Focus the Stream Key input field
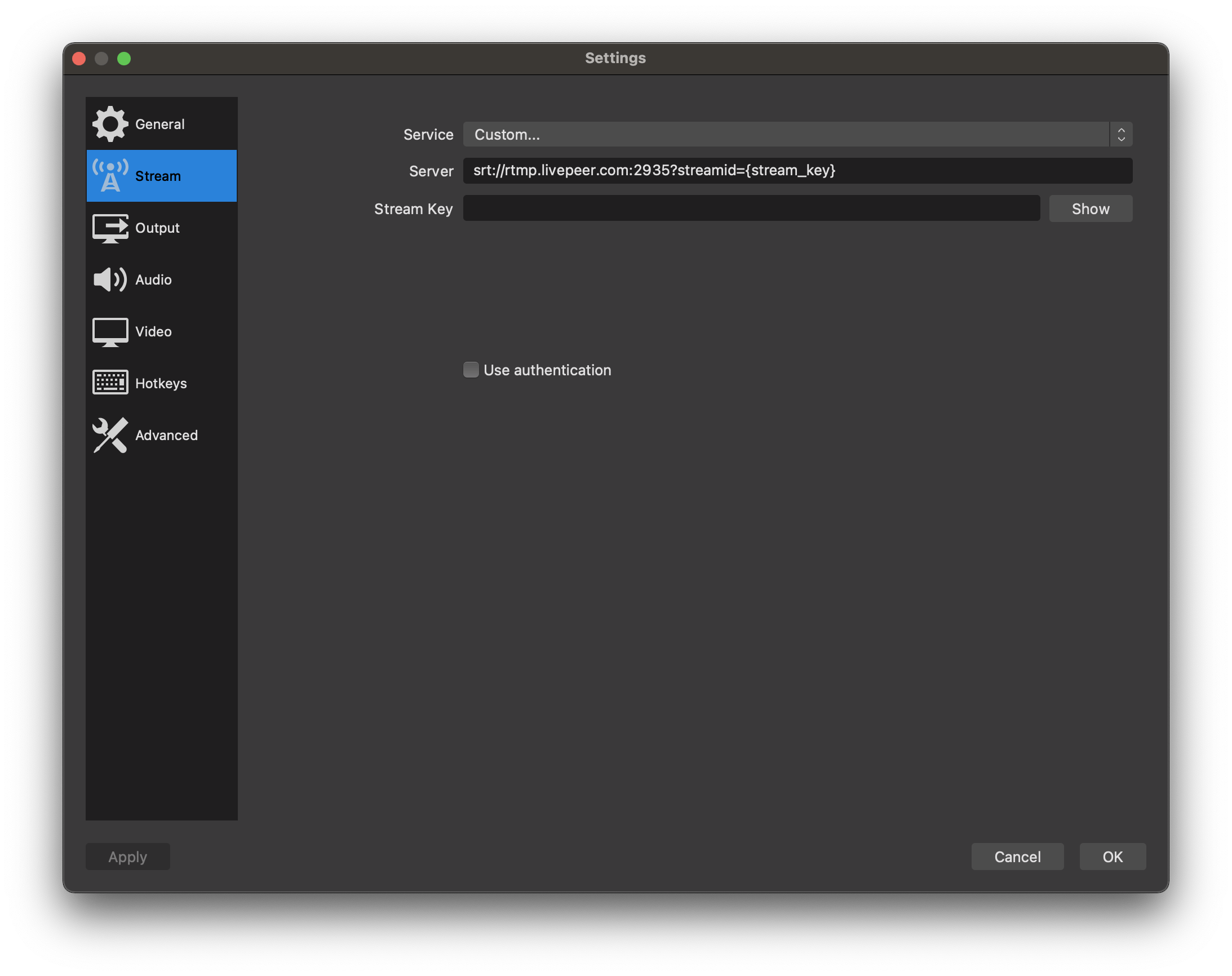 tap(751, 208)
